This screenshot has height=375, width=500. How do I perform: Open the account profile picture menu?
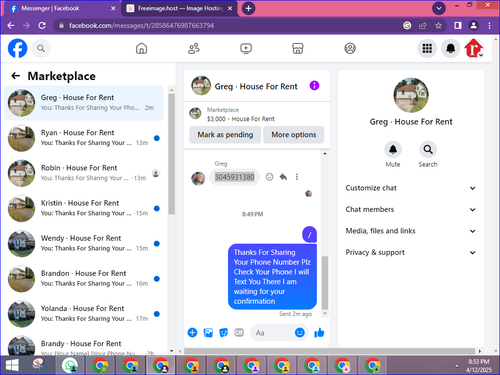click(474, 49)
